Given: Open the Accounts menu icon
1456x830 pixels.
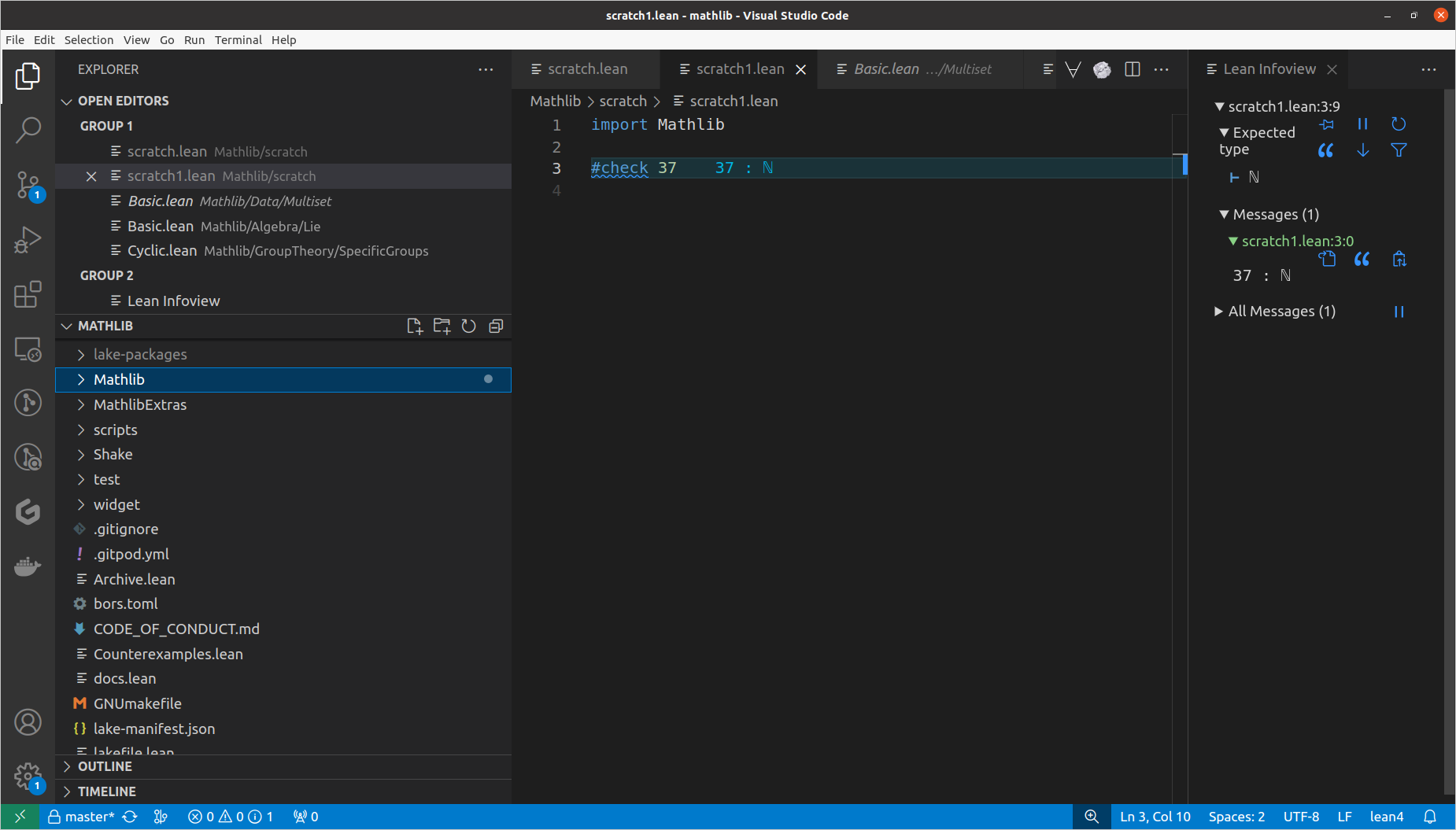Looking at the screenshot, I should (x=28, y=722).
